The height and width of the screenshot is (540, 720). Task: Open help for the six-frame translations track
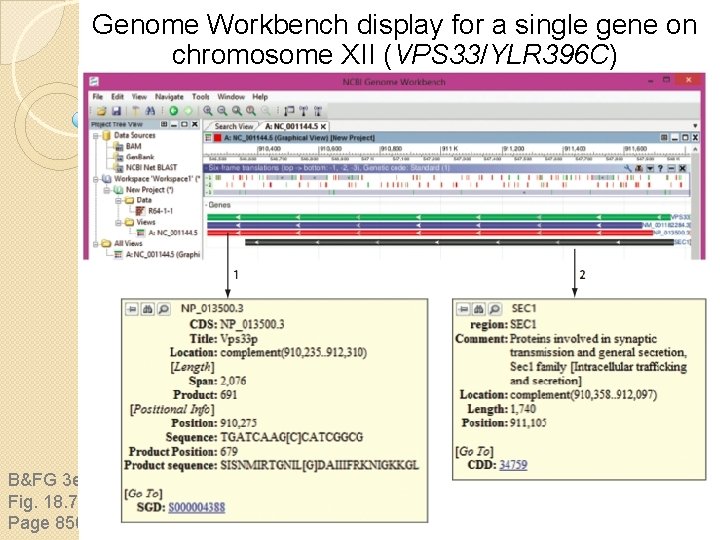click(660, 169)
